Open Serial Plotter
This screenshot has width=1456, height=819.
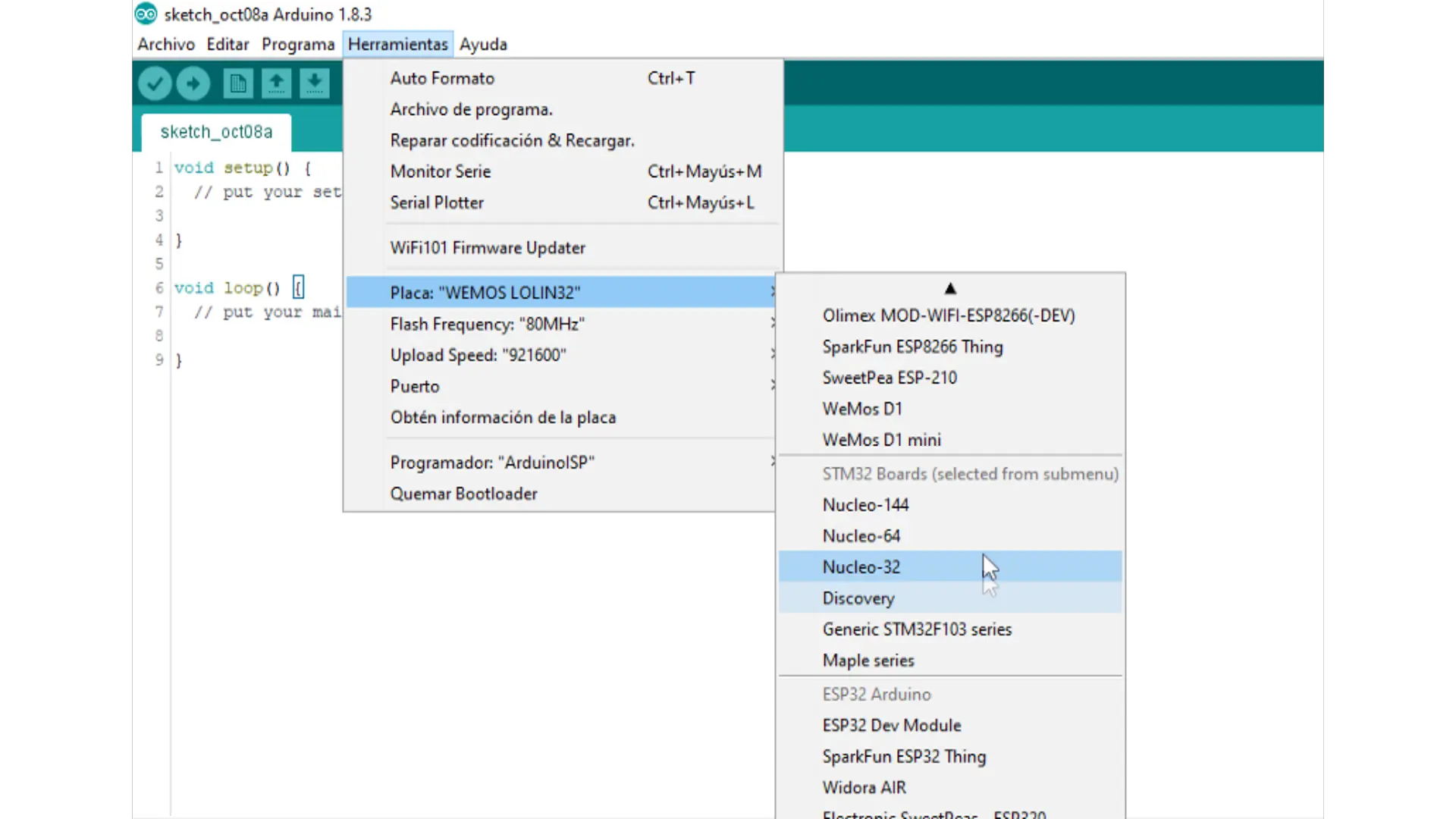(x=563, y=202)
